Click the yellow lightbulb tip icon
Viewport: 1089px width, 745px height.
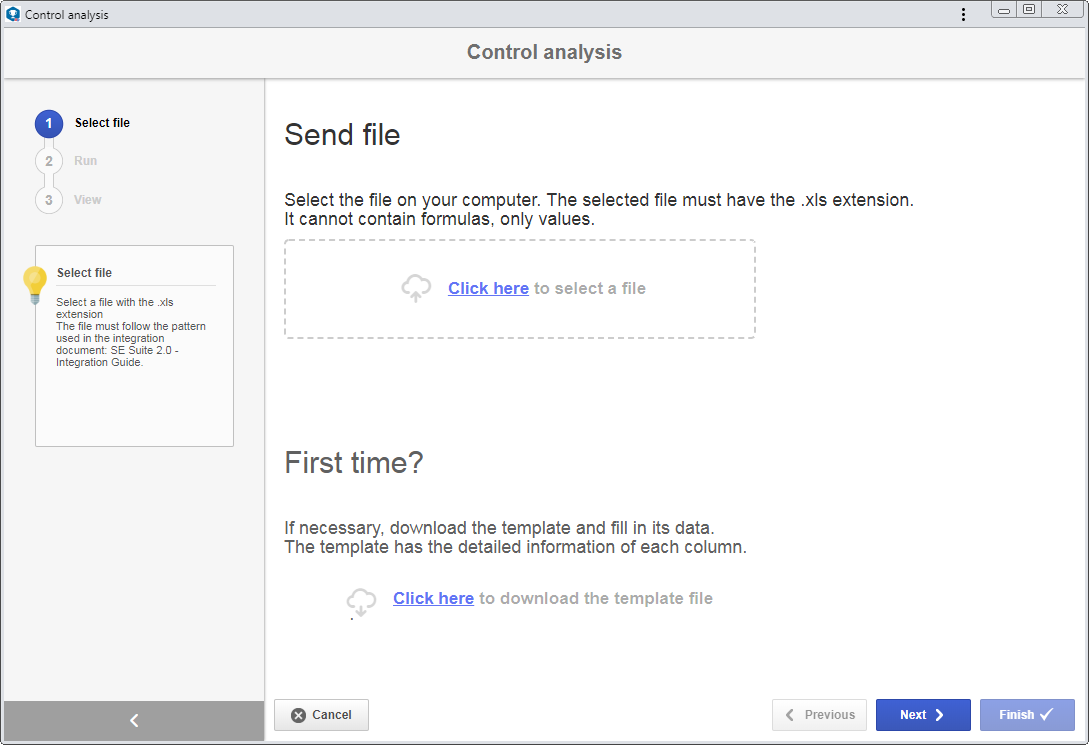[35, 285]
